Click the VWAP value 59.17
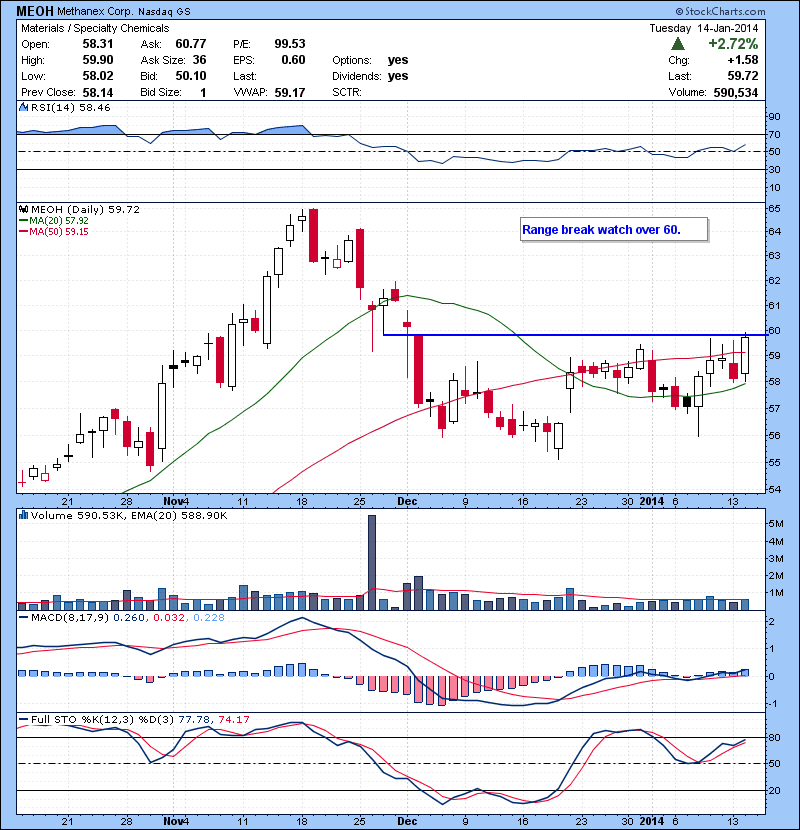 pyautogui.click(x=290, y=93)
